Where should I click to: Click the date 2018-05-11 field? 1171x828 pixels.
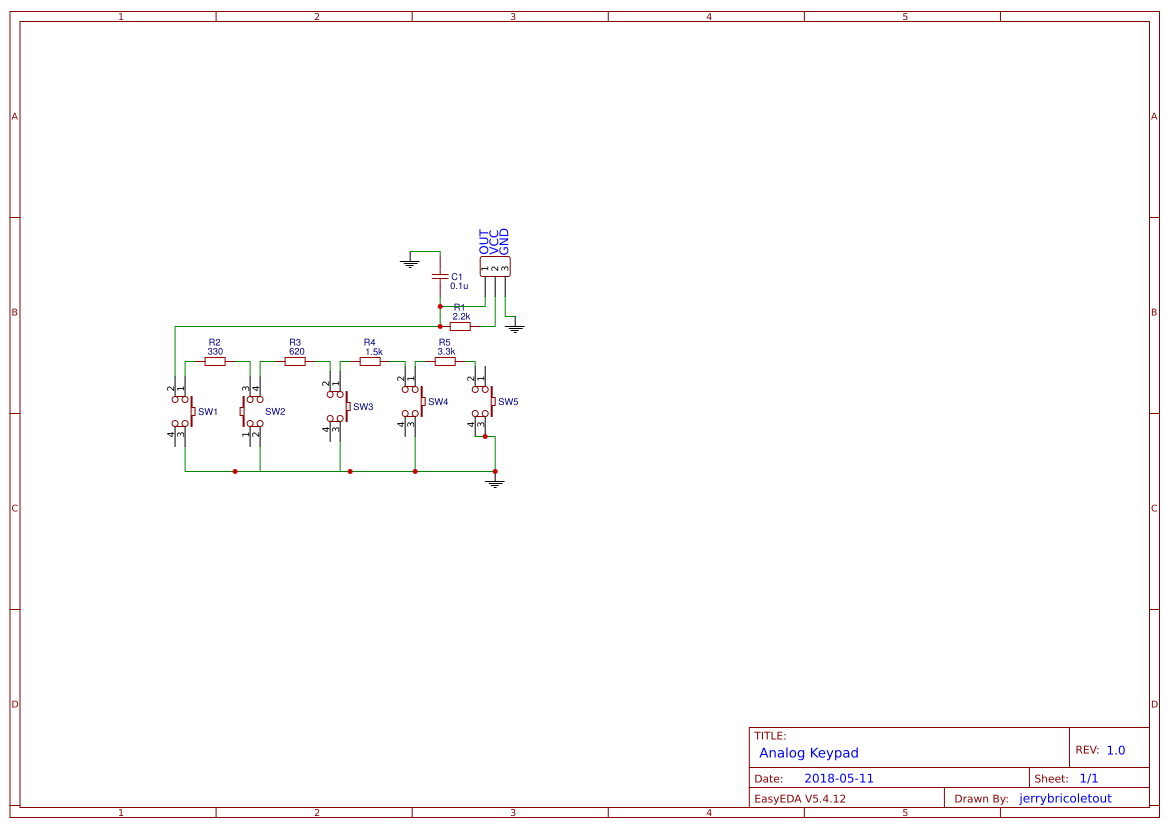tap(840, 777)
